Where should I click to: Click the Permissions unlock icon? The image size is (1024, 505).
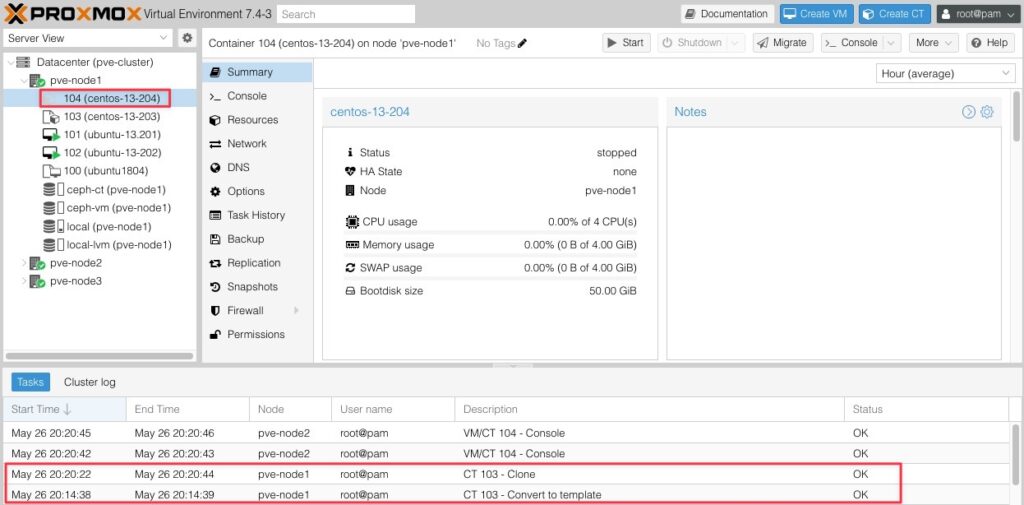pyautogui.click(x=215, y=334)
